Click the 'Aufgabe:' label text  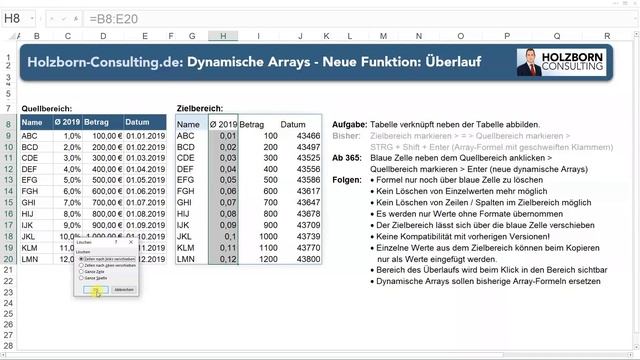point(349,124)
